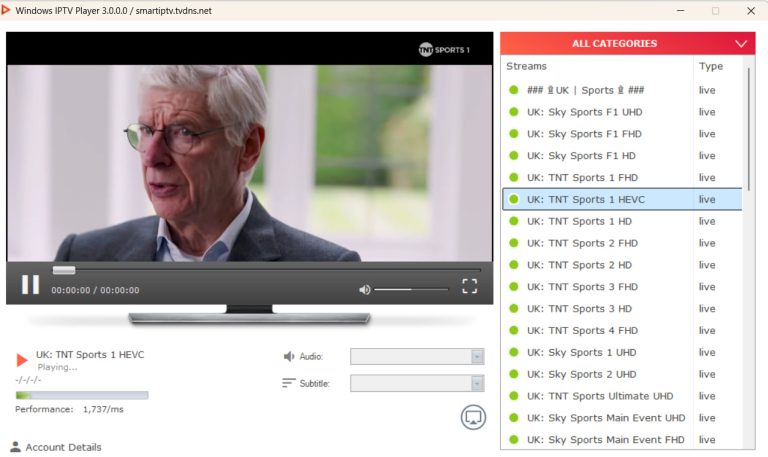This screenshot has width=768, height=457.
Task: Click 'live' type cell for Sky Sports 2 UHD
Action: pyautogui.click(x=707, y=374)
